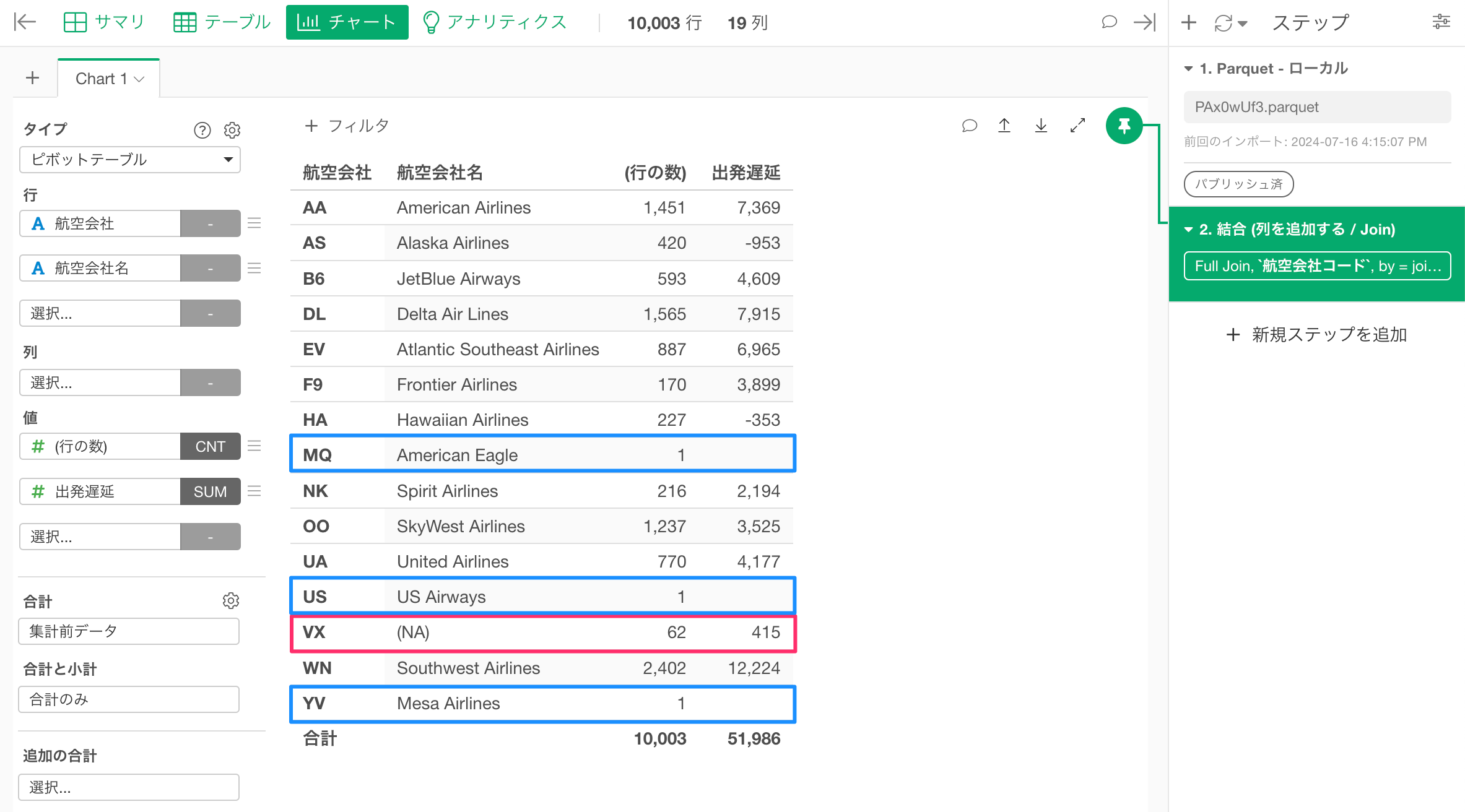Screen dimensions: 1465x812
Task: Open the サマリ summary view
Action: click(104, 22)
